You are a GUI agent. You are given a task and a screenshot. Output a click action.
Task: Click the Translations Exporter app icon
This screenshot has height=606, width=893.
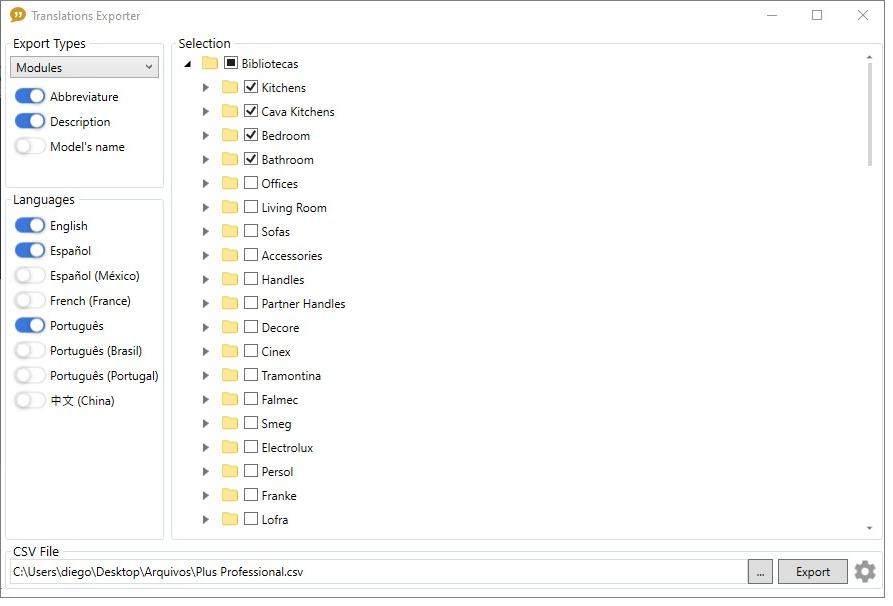click(x=18, y=15)
